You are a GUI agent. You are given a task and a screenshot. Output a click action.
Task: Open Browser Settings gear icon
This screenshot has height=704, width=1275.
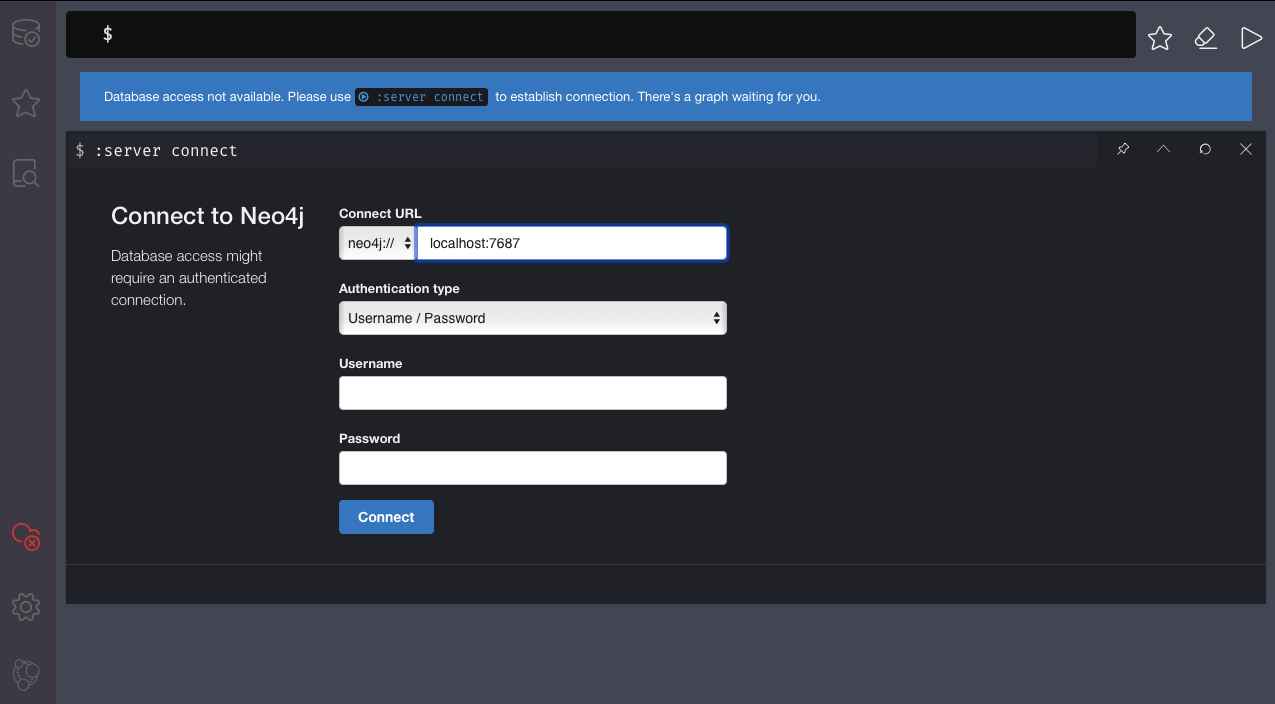pos(26,606)
